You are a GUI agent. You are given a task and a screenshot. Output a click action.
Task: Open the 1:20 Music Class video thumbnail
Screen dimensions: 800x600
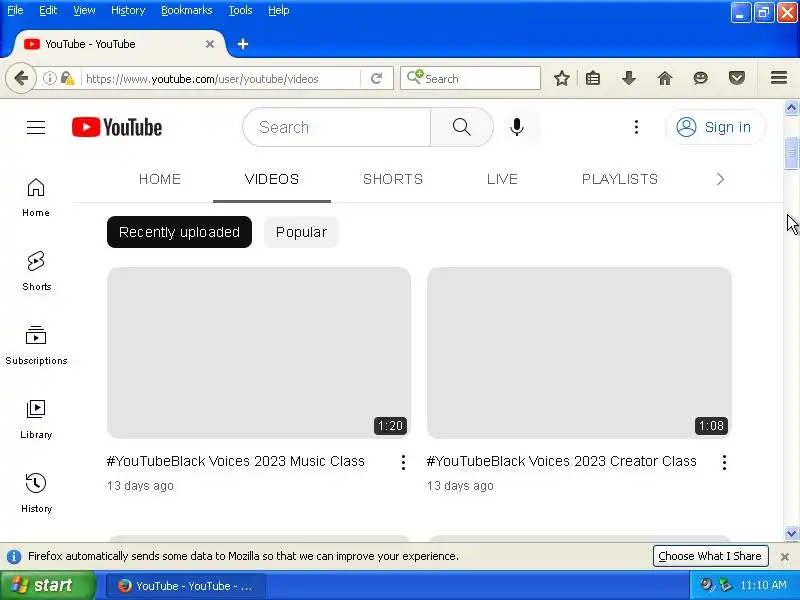[x=259, y=353]
